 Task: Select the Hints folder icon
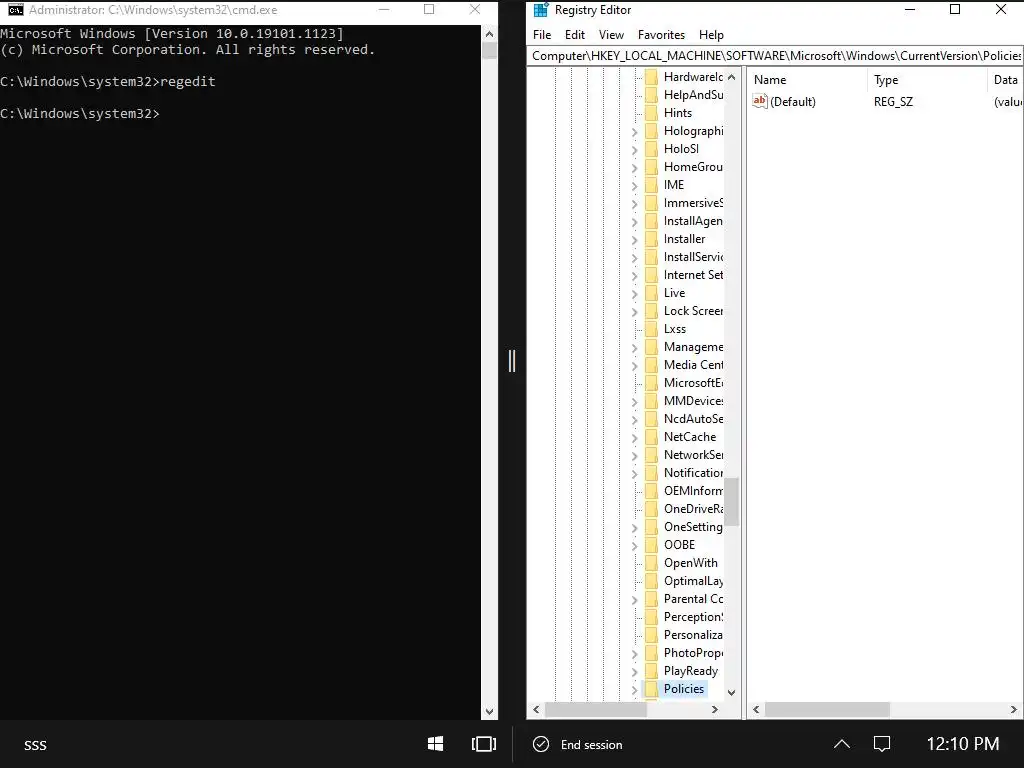(x=651, y=113)
